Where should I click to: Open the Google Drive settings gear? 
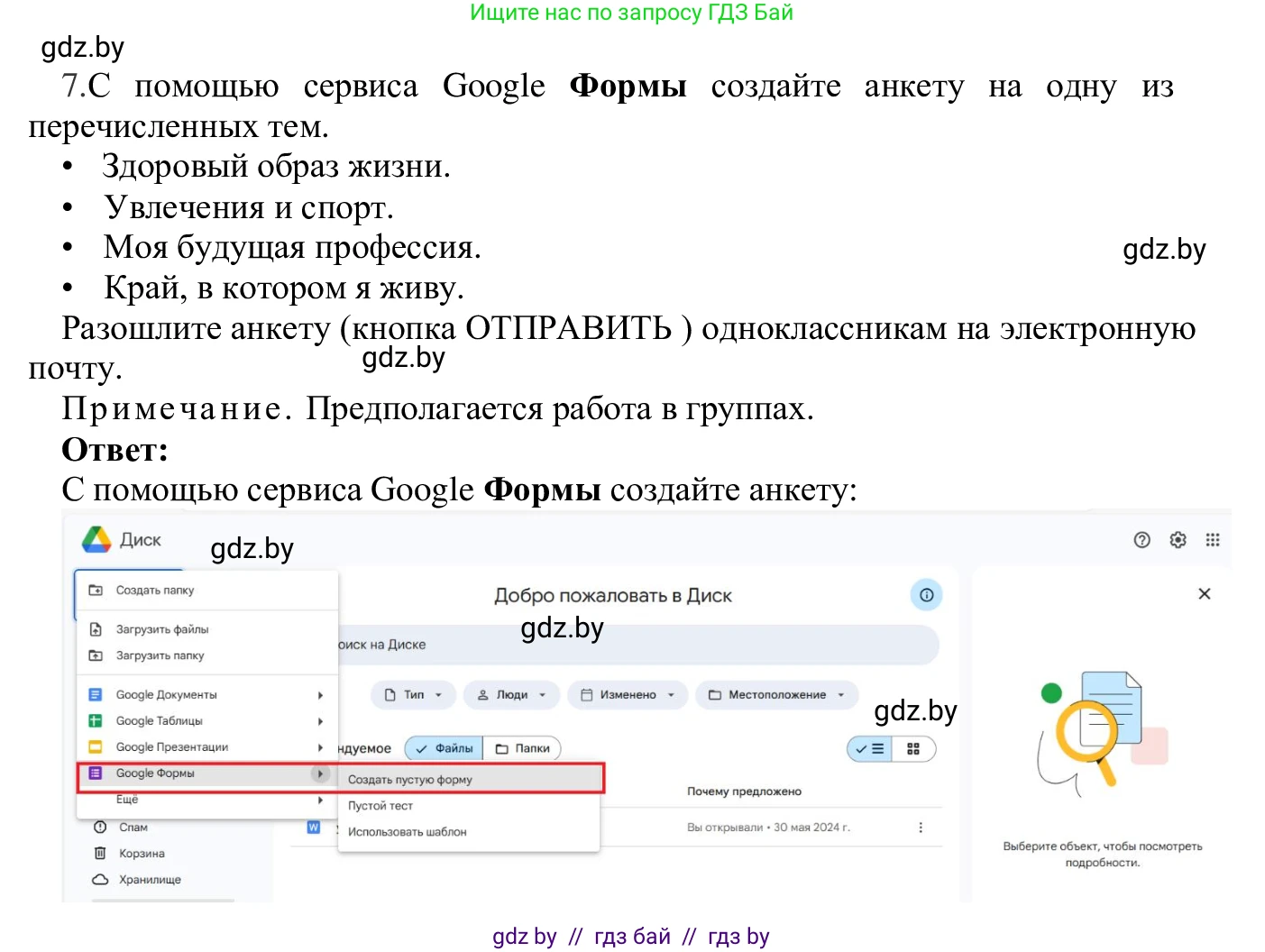pos(1178,539)
